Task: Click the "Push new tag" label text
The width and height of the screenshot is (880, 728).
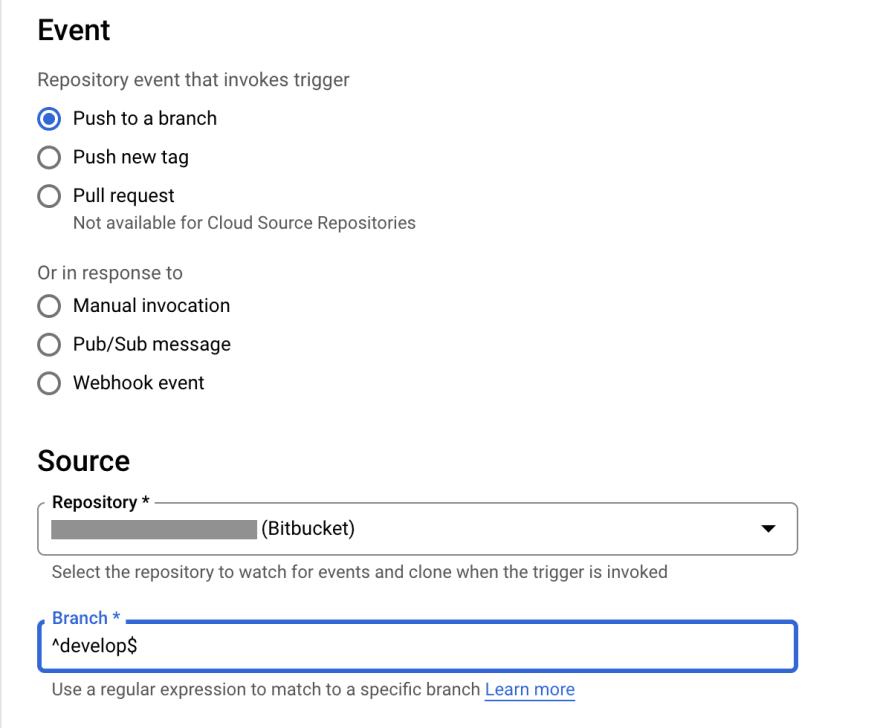Action: [131, 157]
